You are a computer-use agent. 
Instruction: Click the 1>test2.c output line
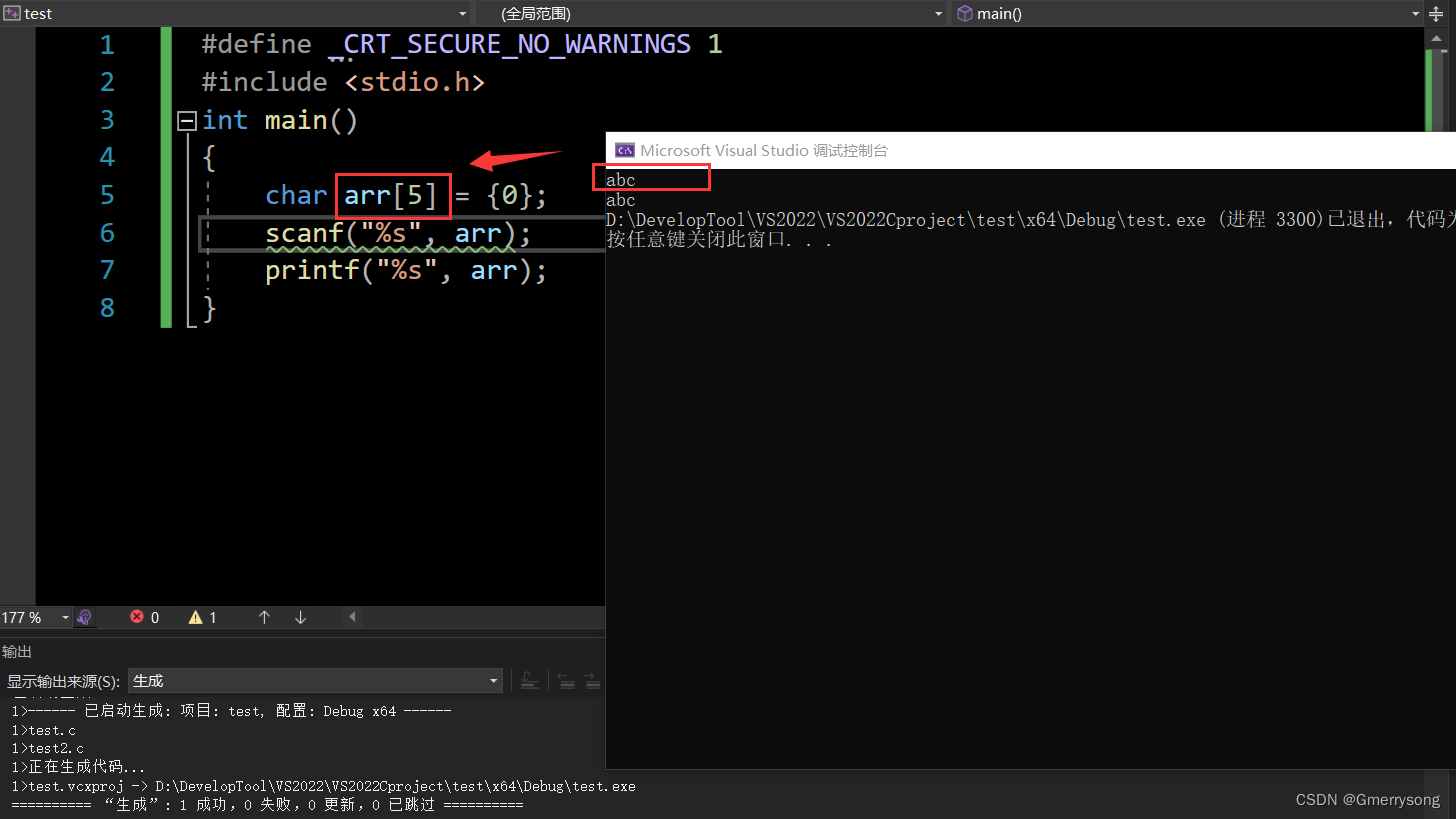(47, 748)
